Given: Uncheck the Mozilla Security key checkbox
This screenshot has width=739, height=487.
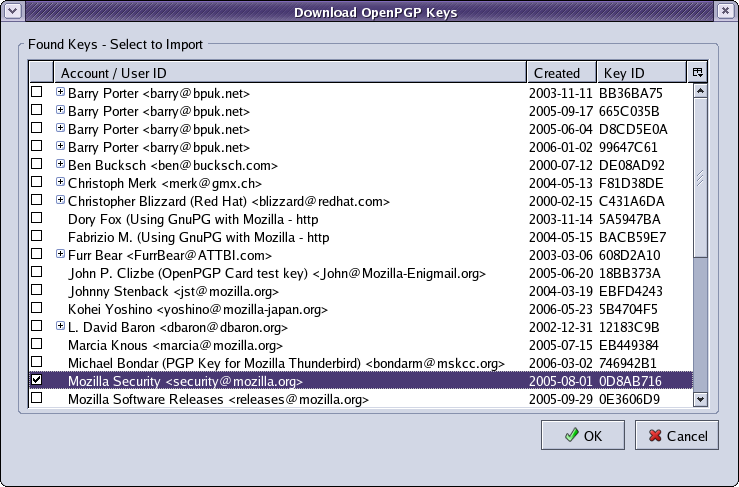Looking at the screenshot, I should click(36, 380).
